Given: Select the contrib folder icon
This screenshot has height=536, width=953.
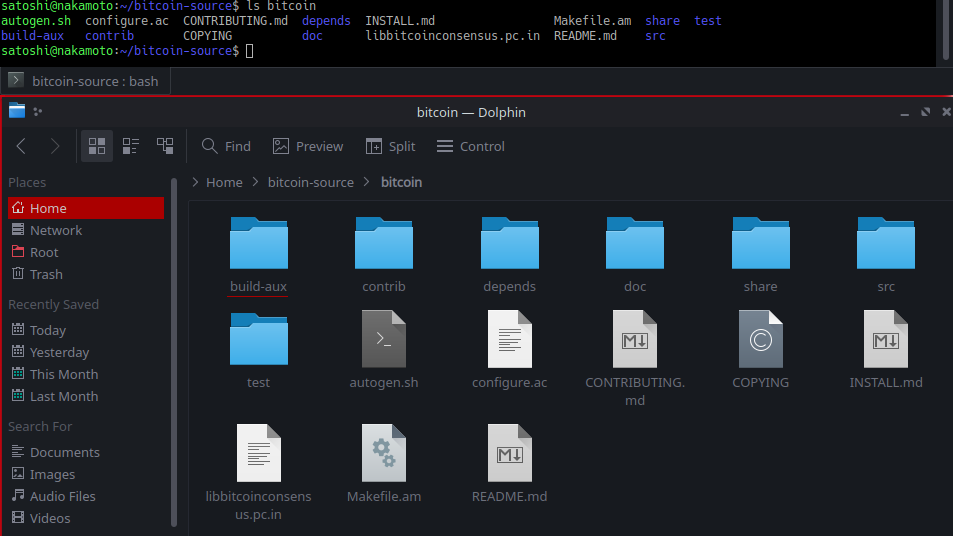Looking at the screenshot, I should click(384, 243).
